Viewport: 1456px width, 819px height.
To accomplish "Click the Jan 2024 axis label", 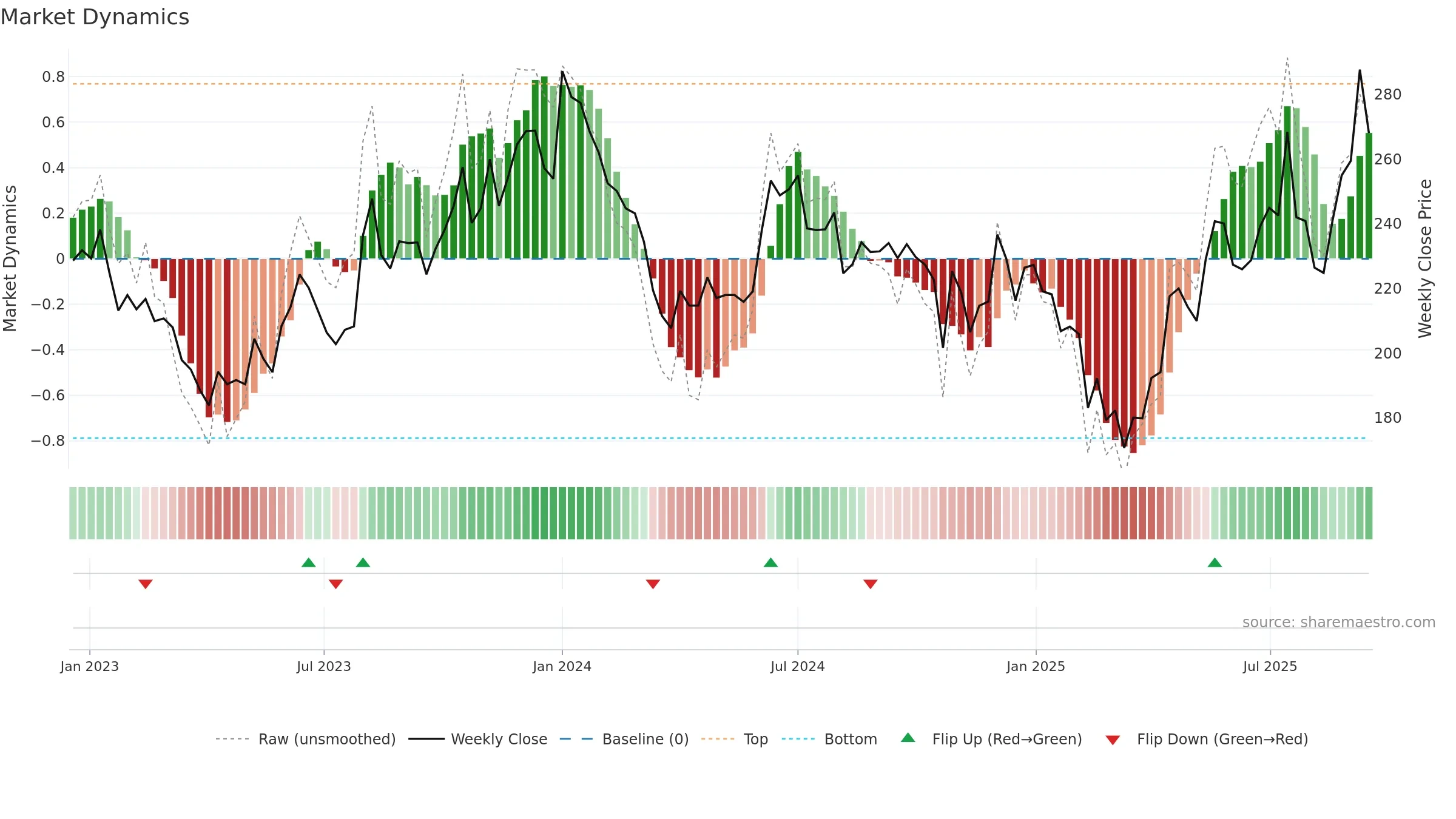I will pyautogui.click(x=562, y=666).
